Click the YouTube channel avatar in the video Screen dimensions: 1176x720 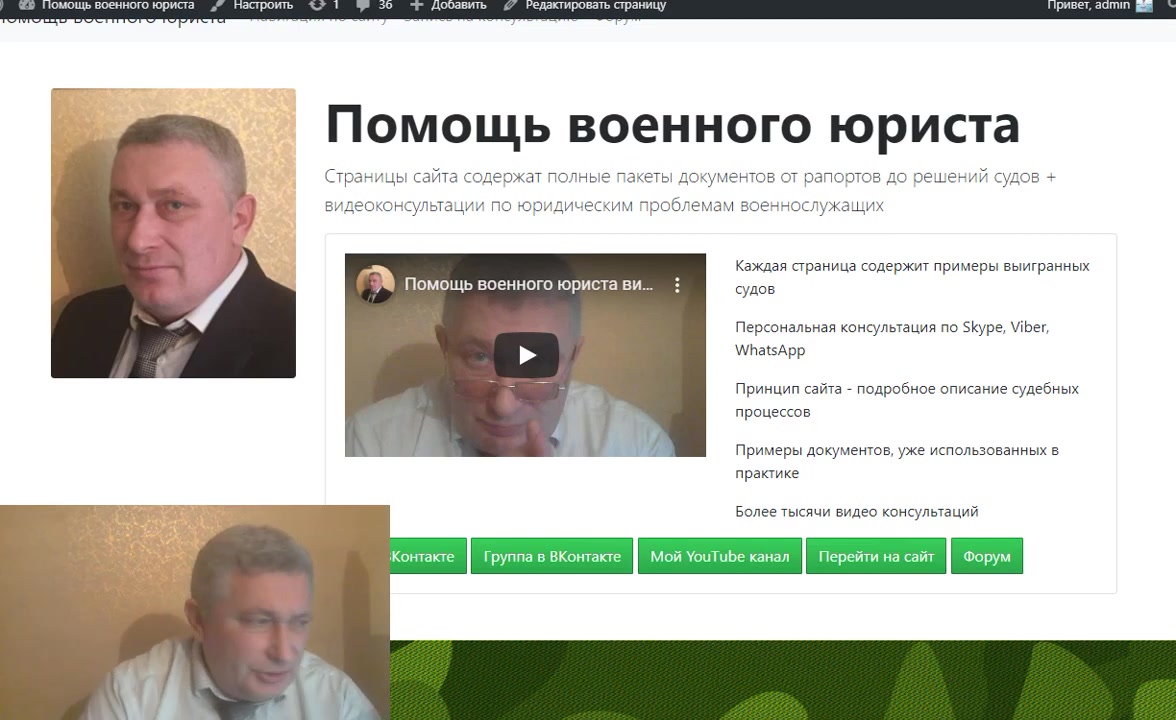[375, 284]
